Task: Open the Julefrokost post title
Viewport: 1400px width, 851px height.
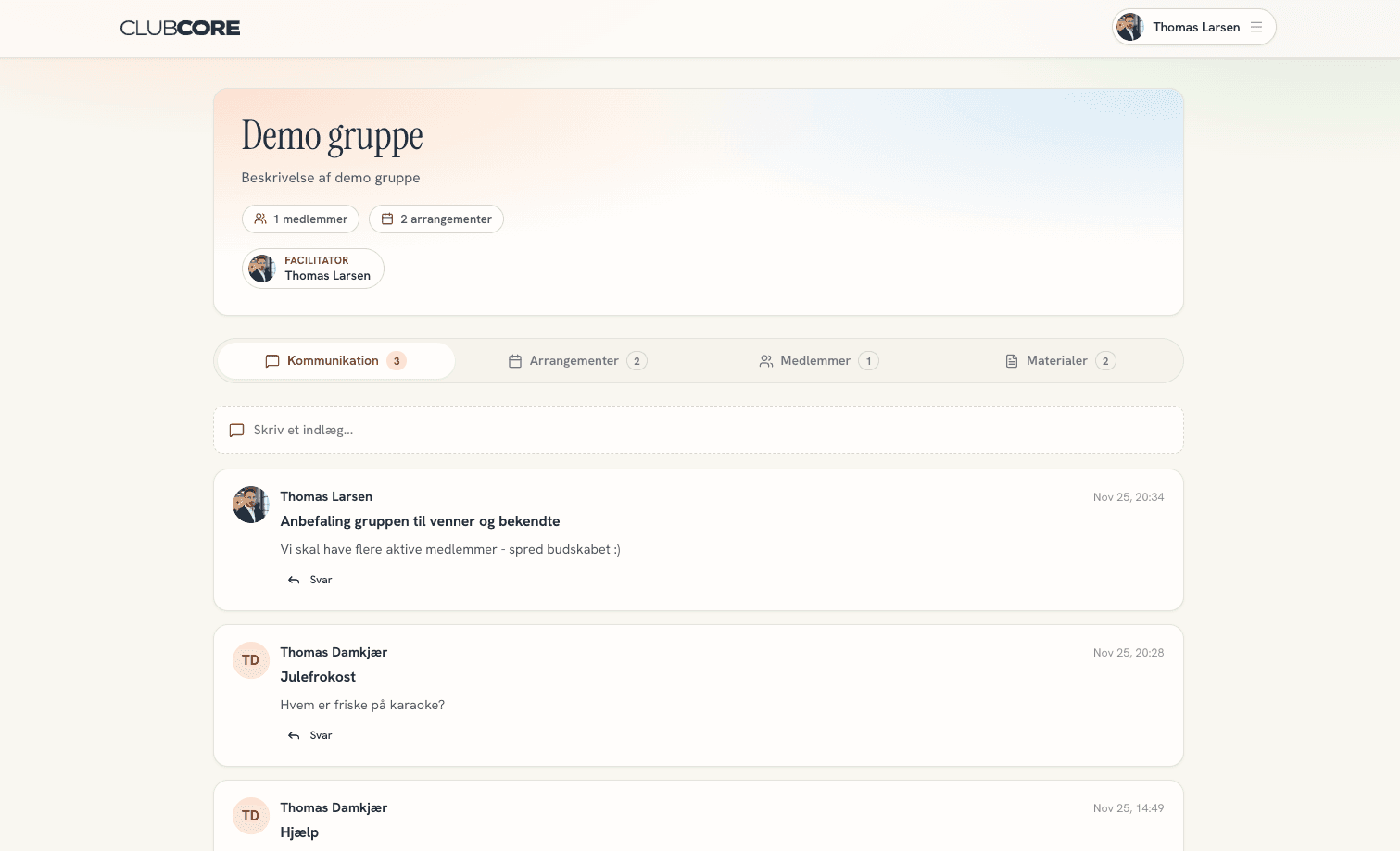Action: (x=318, y=677)
